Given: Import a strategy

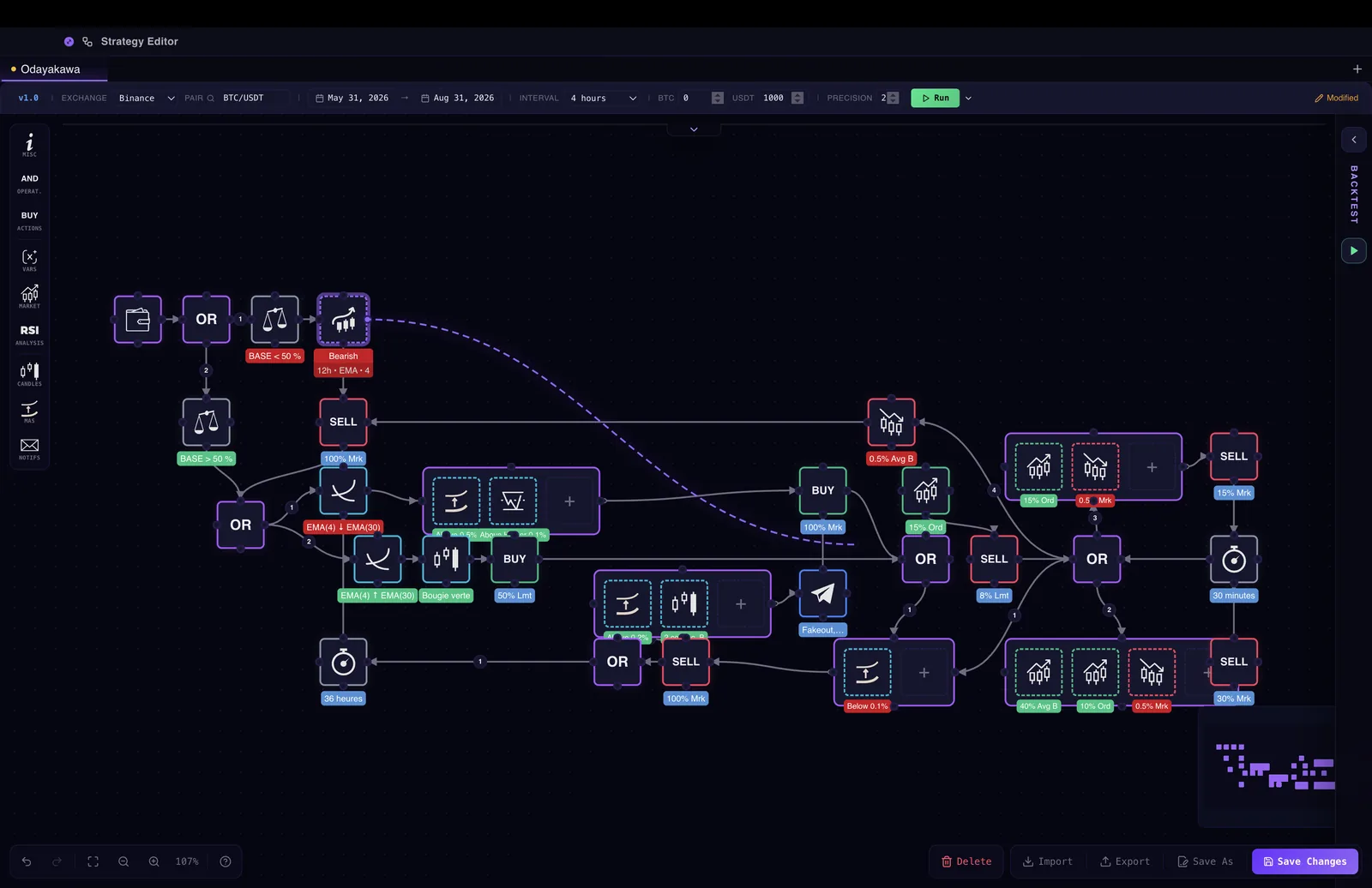Looking at the screenshot, I should [x=1048, y=861].
